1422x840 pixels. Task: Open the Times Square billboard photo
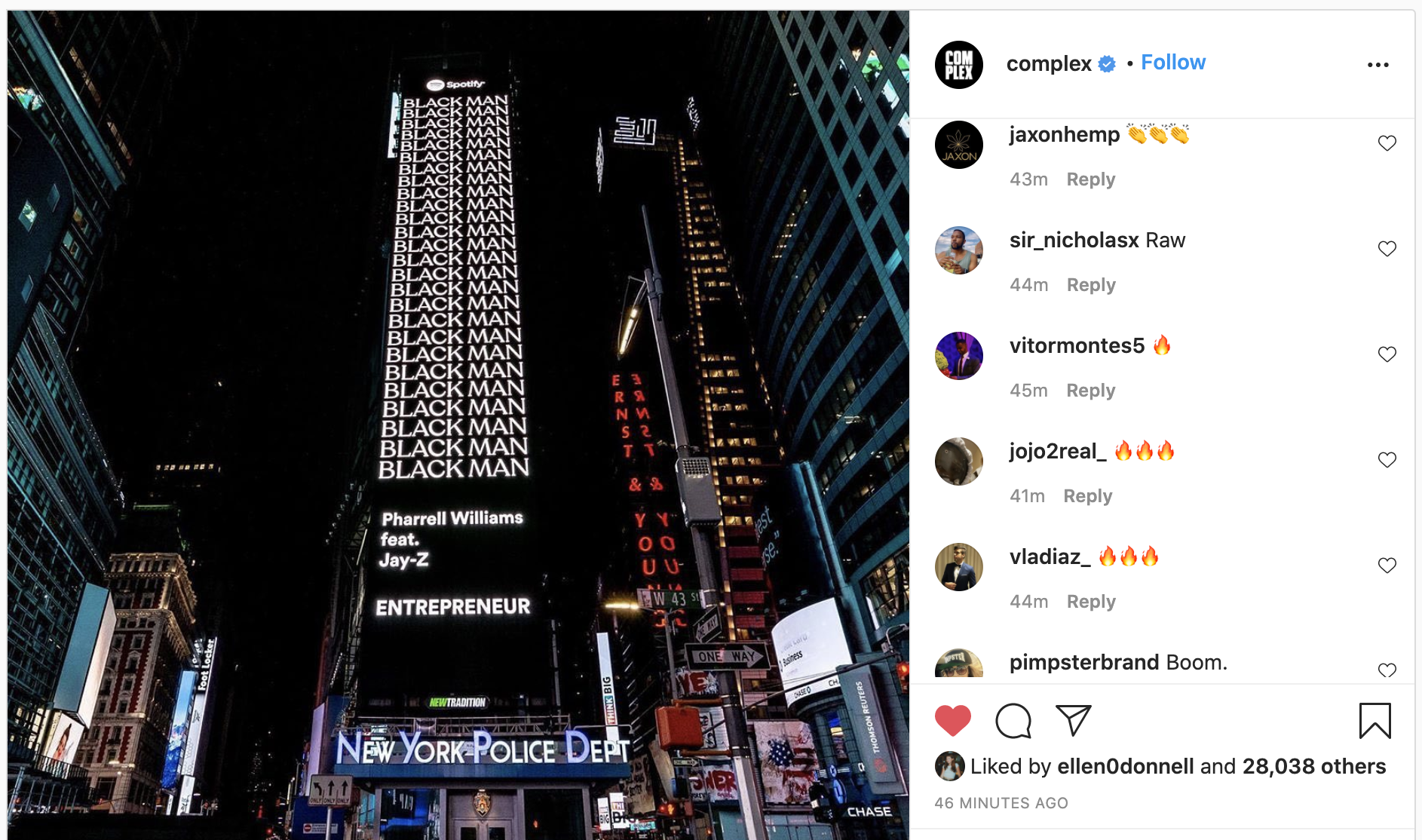[458, 425]
